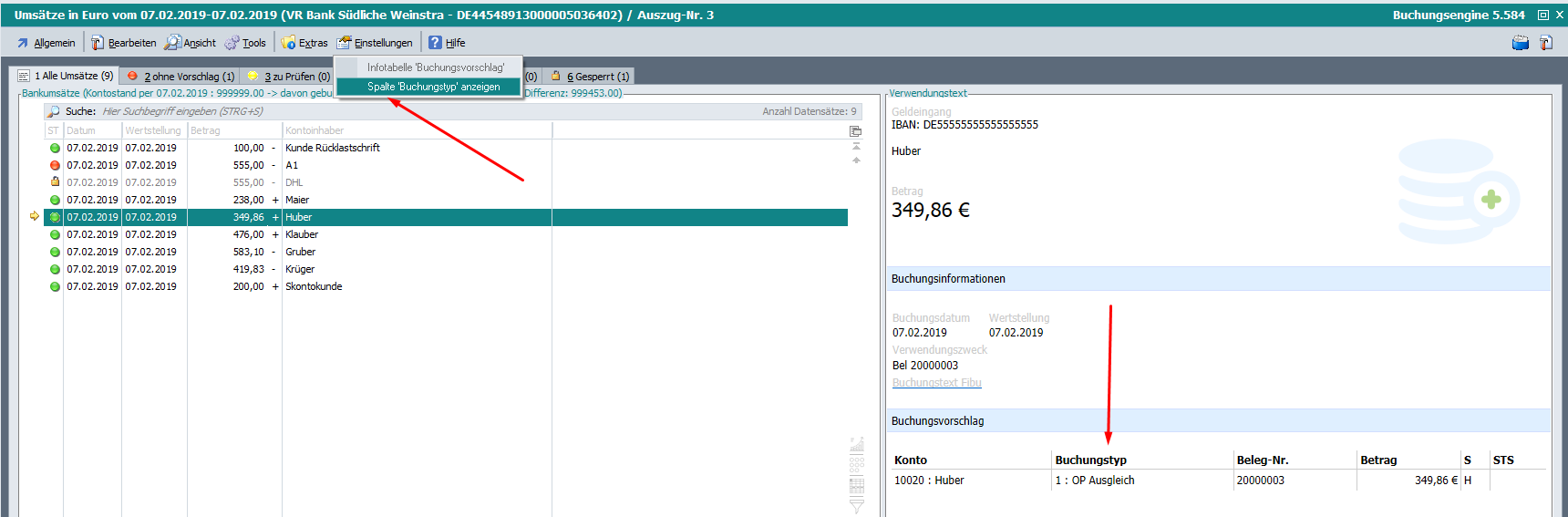Open the Einstellungen menu
The height and width of the screenshot is (517, 1568).
[375, 43]
